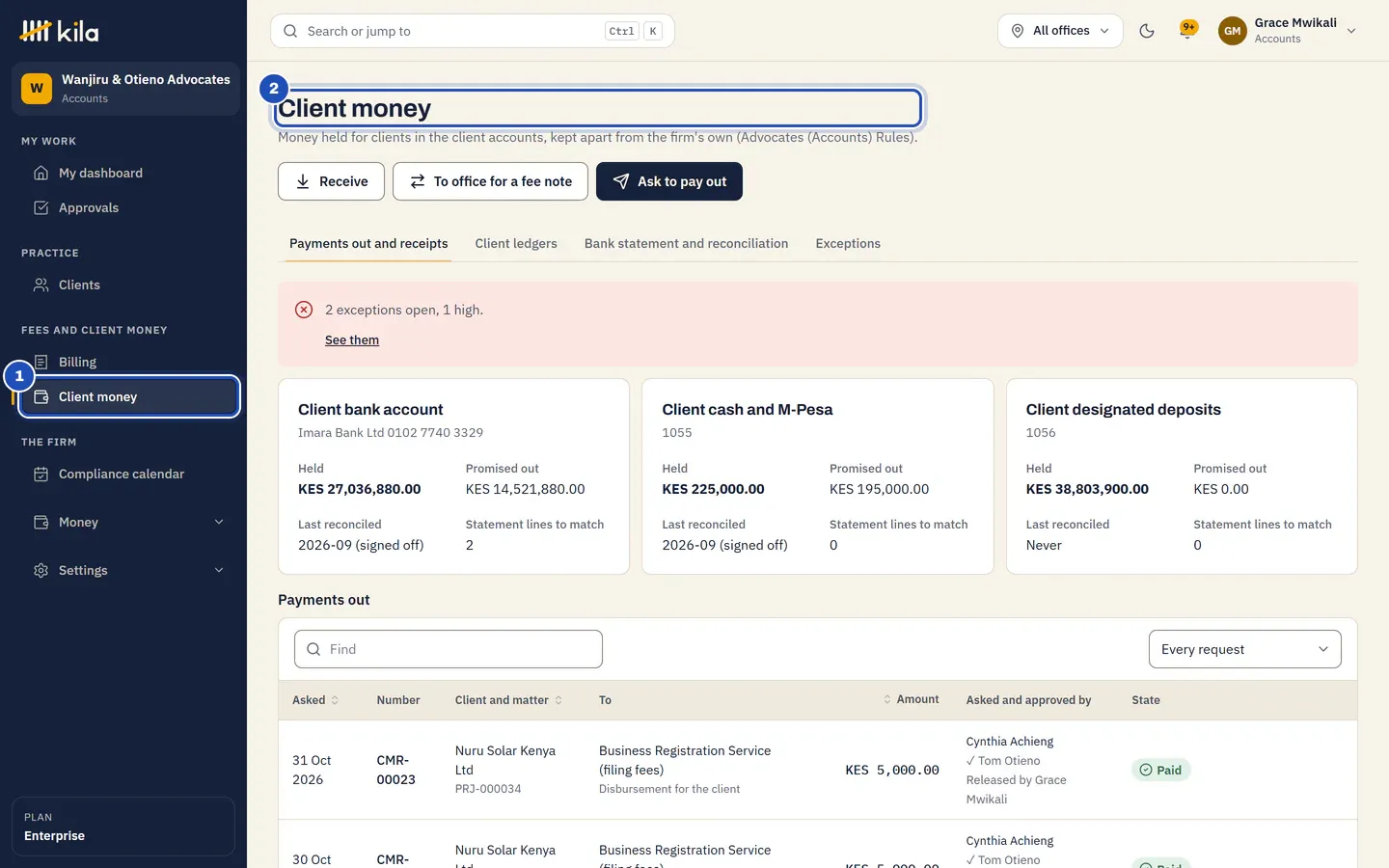Click the GM user avatar

pos(1232,31)
